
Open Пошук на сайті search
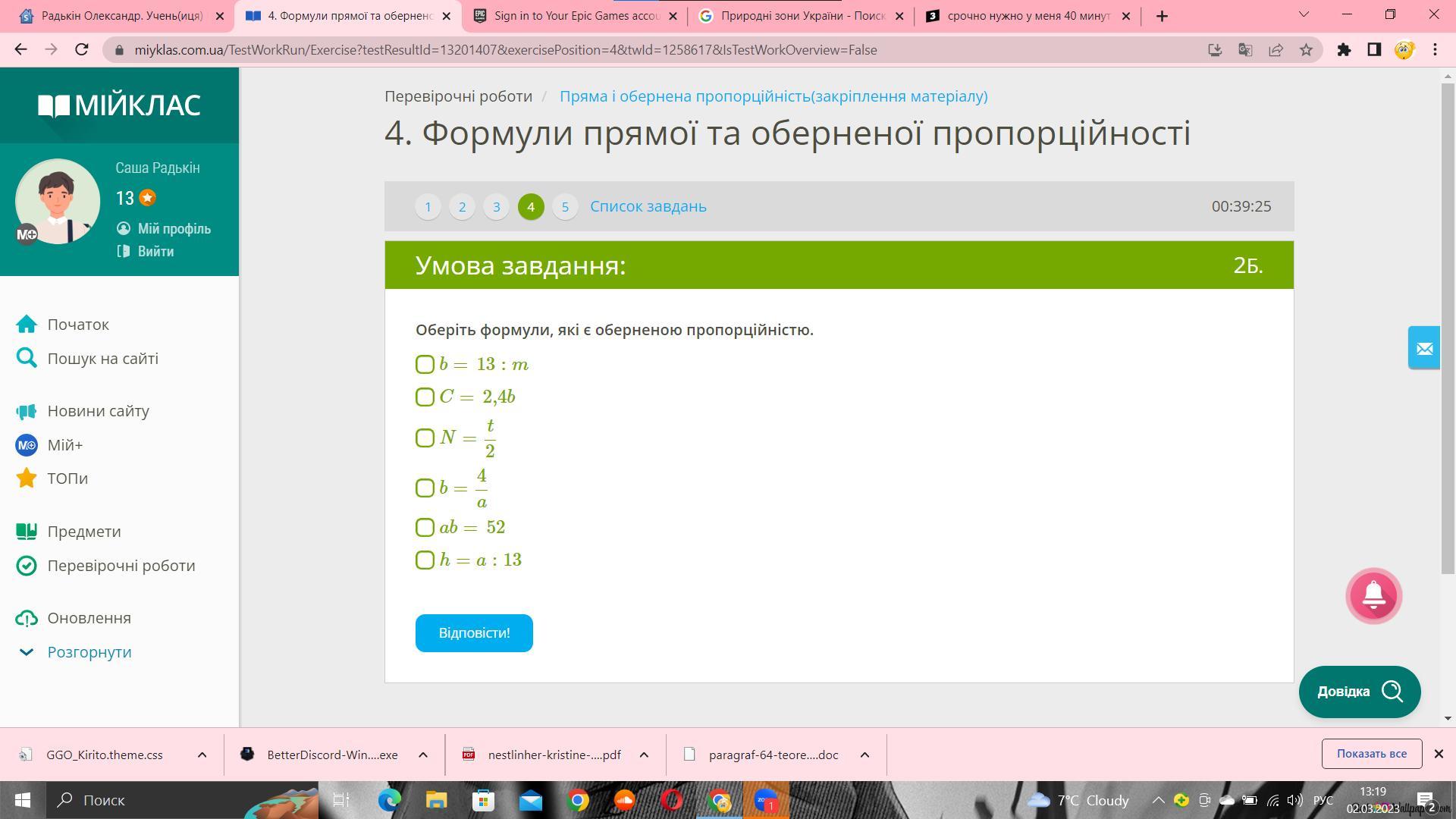click(102, 359)
